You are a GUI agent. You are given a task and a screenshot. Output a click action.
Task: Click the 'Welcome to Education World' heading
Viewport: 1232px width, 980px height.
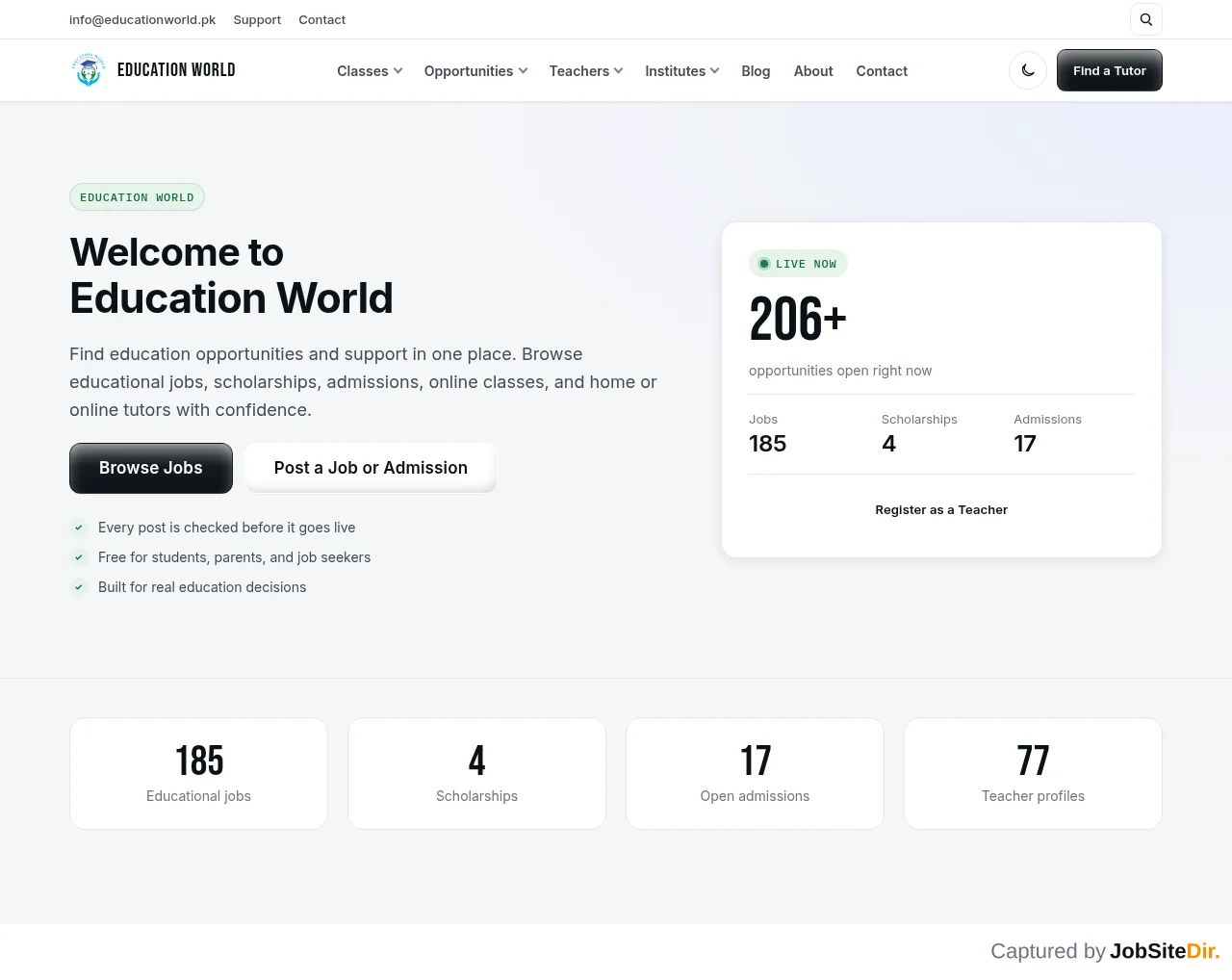pos(231,275)
